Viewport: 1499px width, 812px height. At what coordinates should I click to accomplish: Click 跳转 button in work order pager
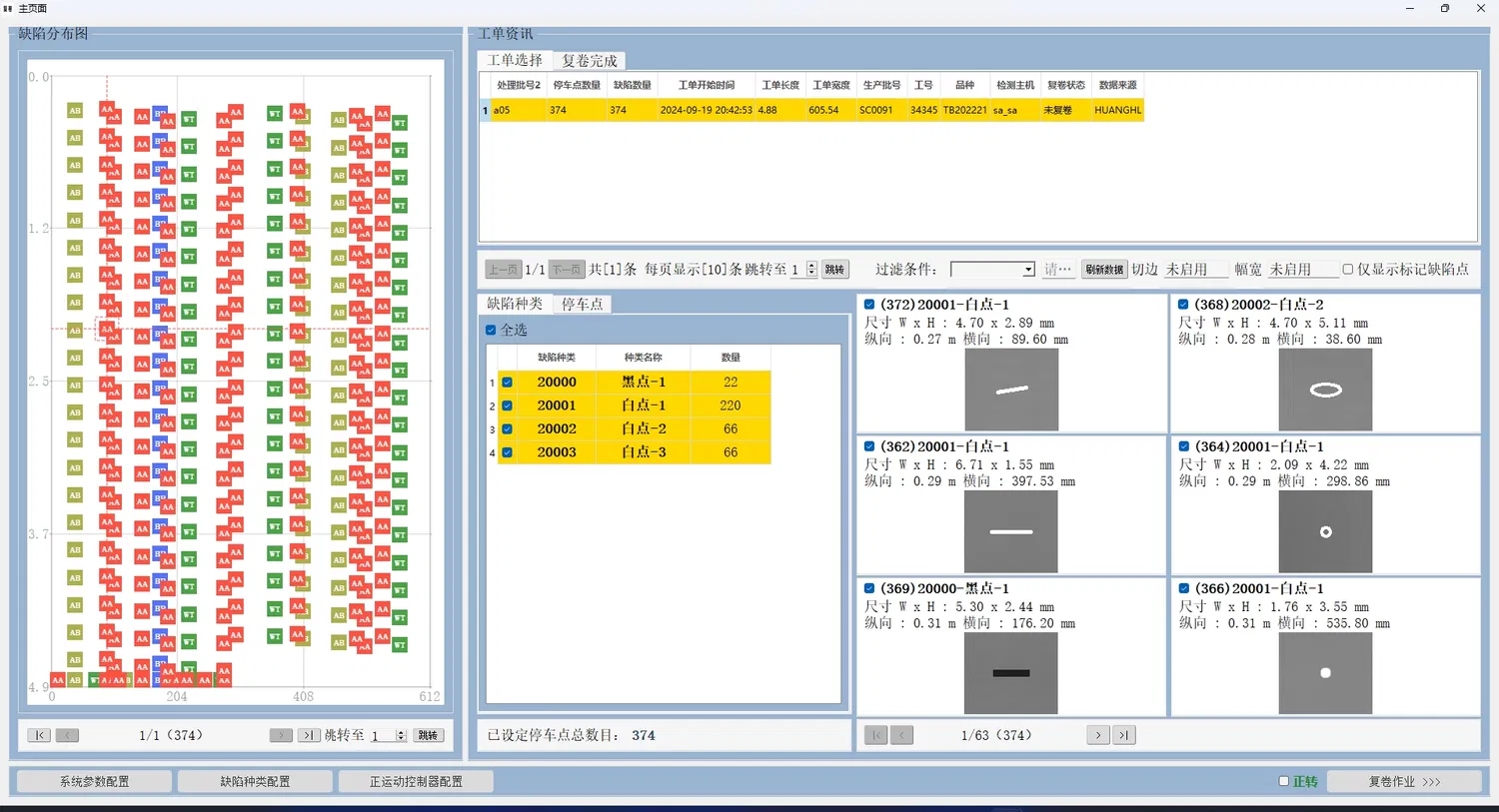834,270
